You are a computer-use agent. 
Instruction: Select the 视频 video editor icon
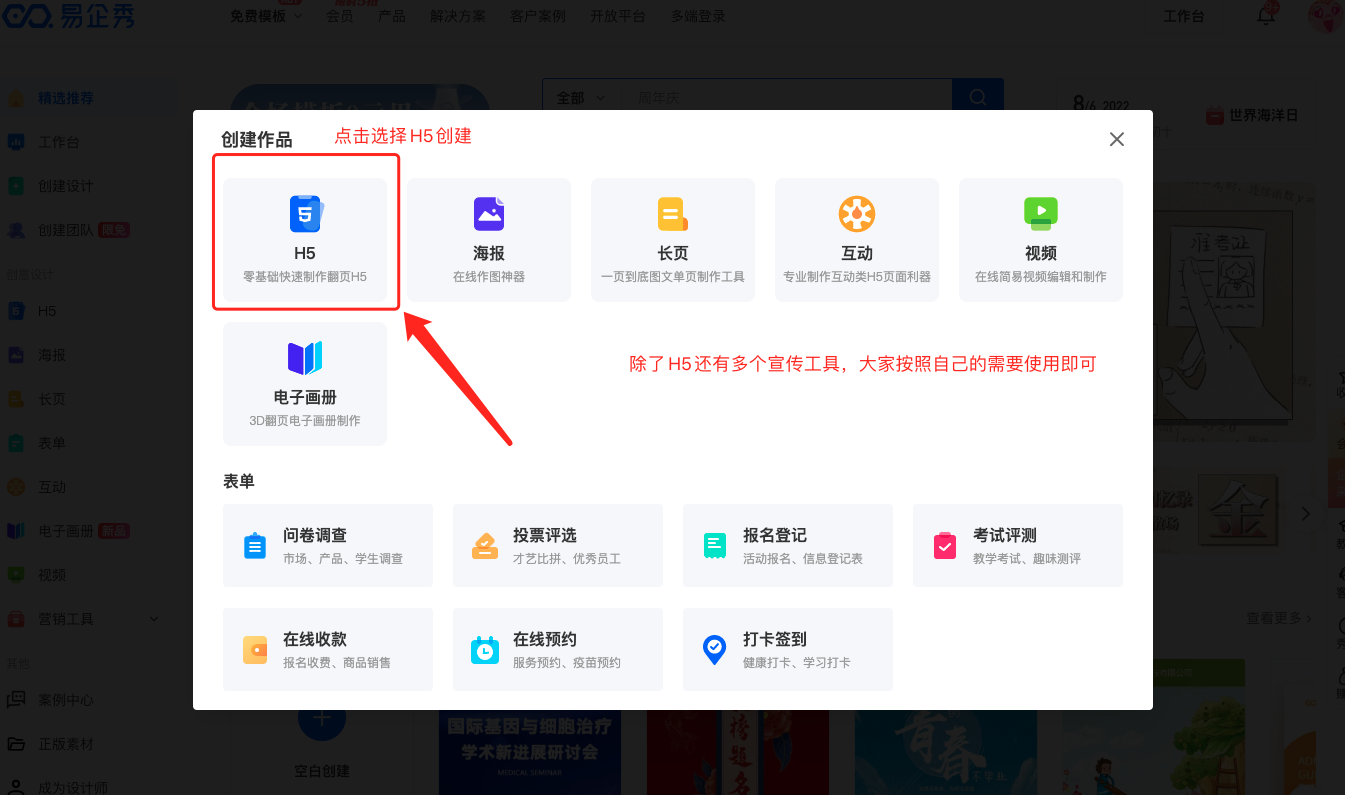point(1041,214)
